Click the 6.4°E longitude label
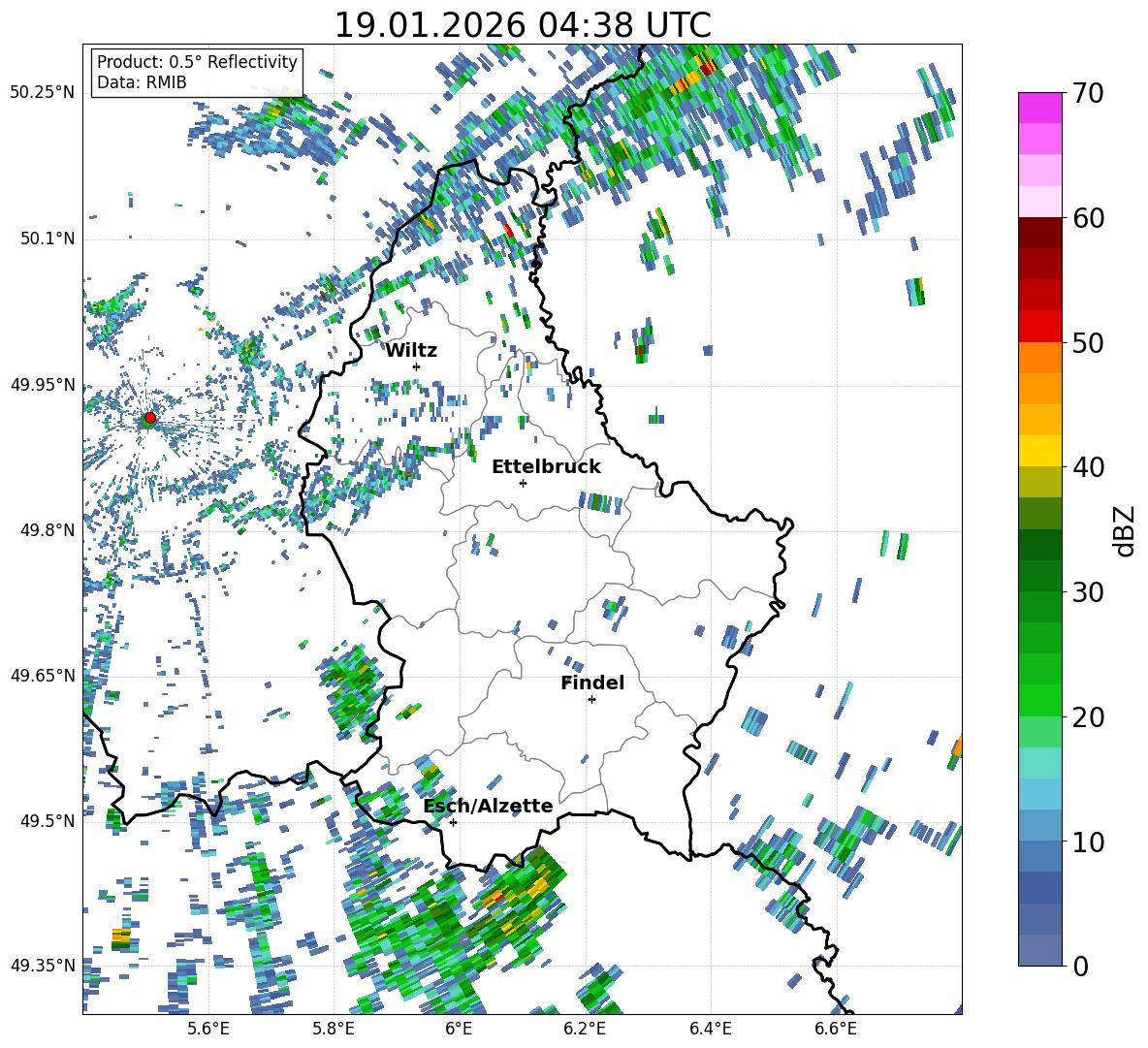The height and width of the screenshot is (1048, 1148). [710, 1029]
